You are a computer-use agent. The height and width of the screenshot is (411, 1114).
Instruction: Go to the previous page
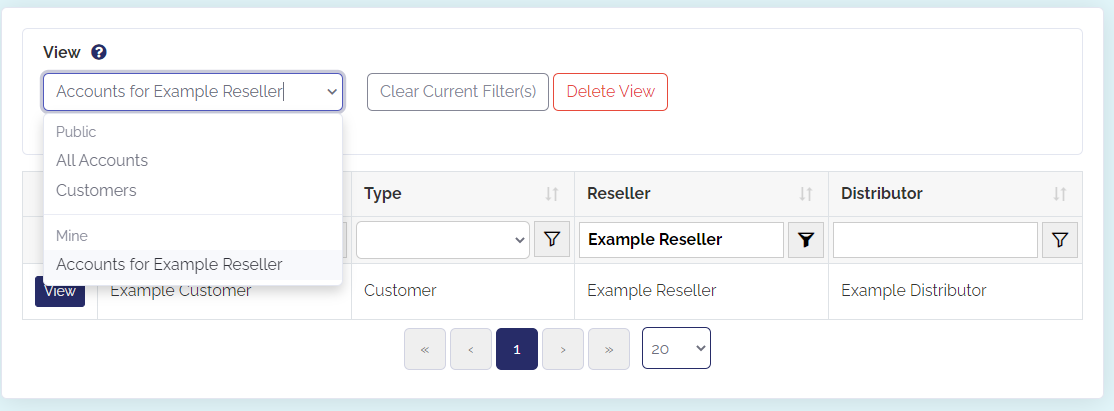pos(471,349)
